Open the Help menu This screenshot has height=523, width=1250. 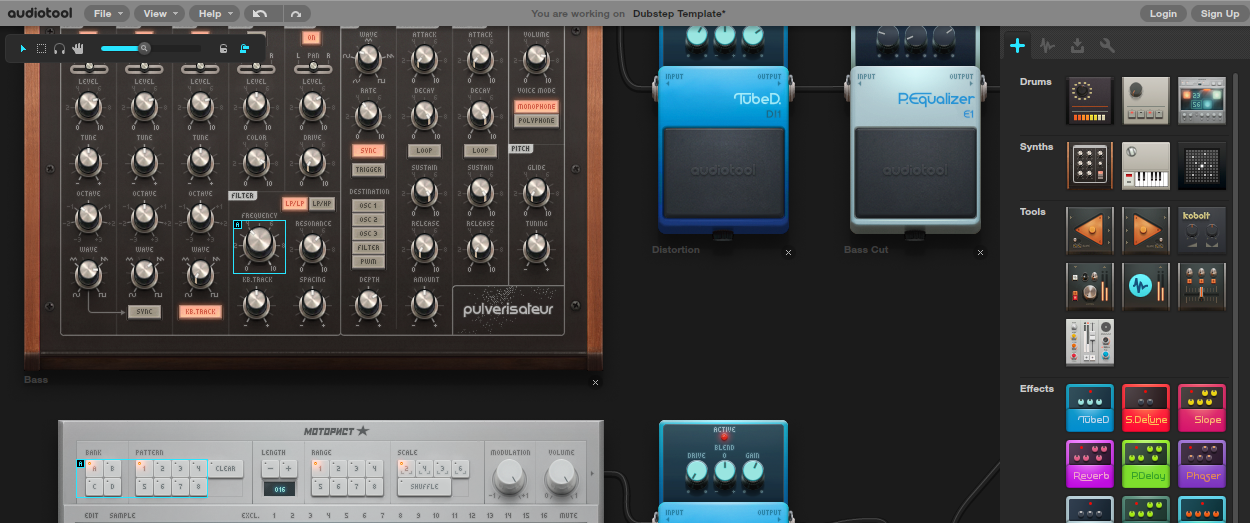tap(215, 13)
